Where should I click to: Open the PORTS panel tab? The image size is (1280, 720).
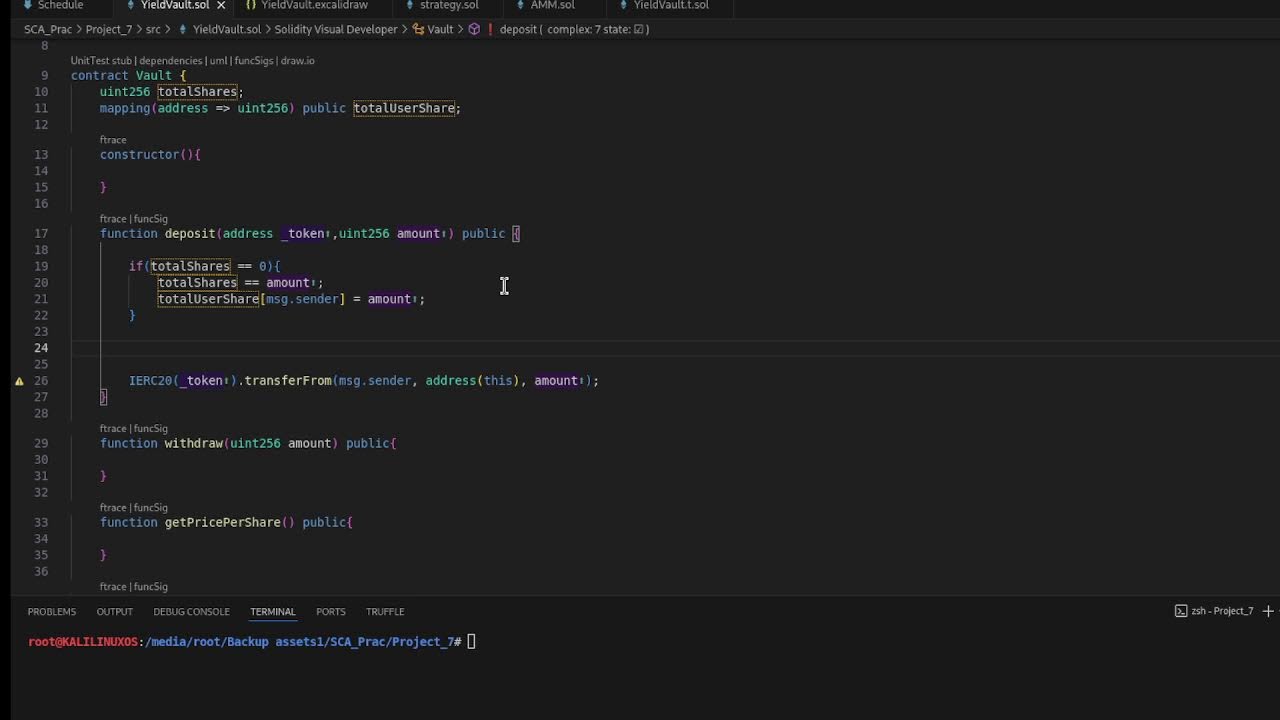tap(331, 611)
